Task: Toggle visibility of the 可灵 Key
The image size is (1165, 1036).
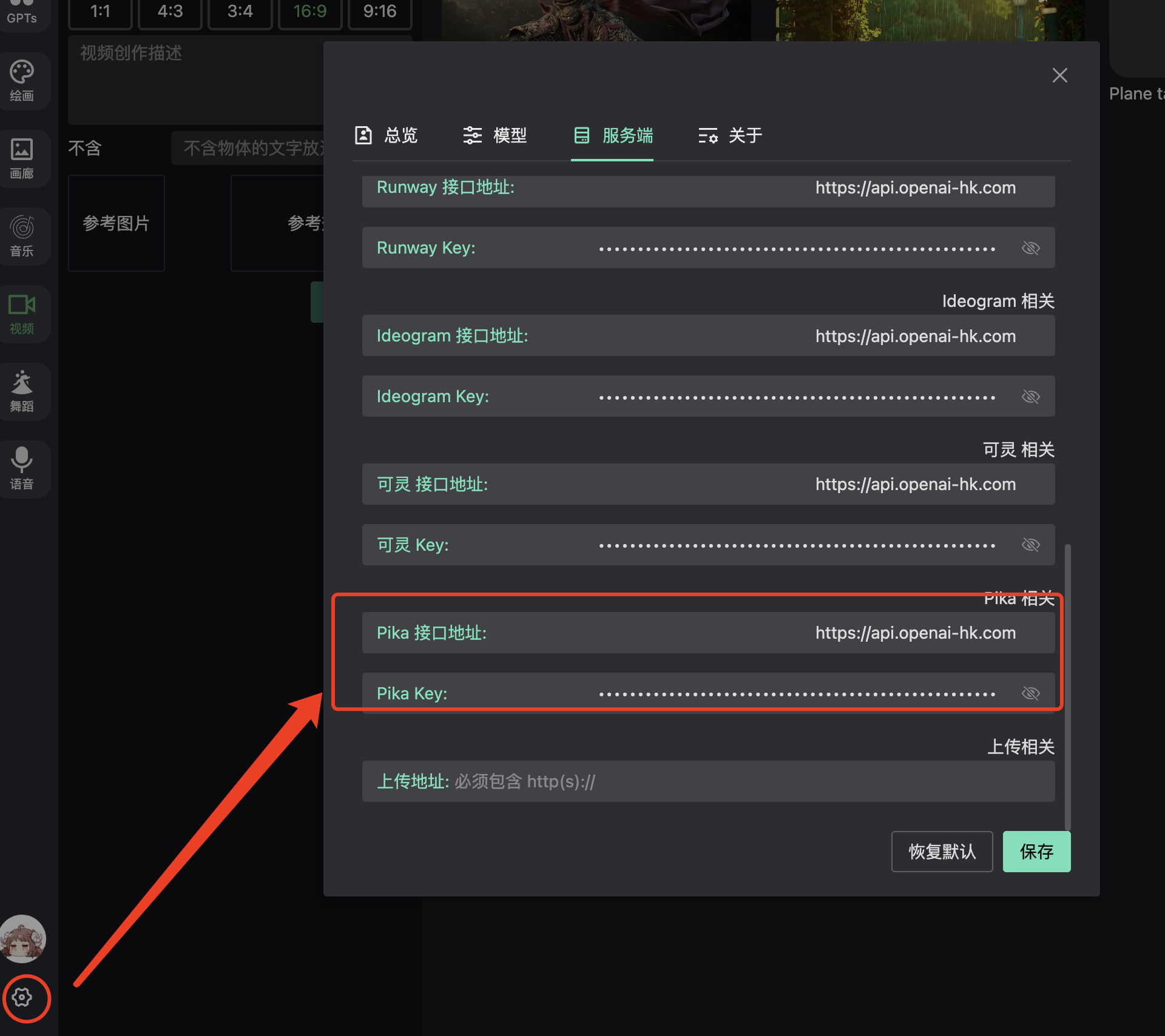Action: tap(1030, 545)
